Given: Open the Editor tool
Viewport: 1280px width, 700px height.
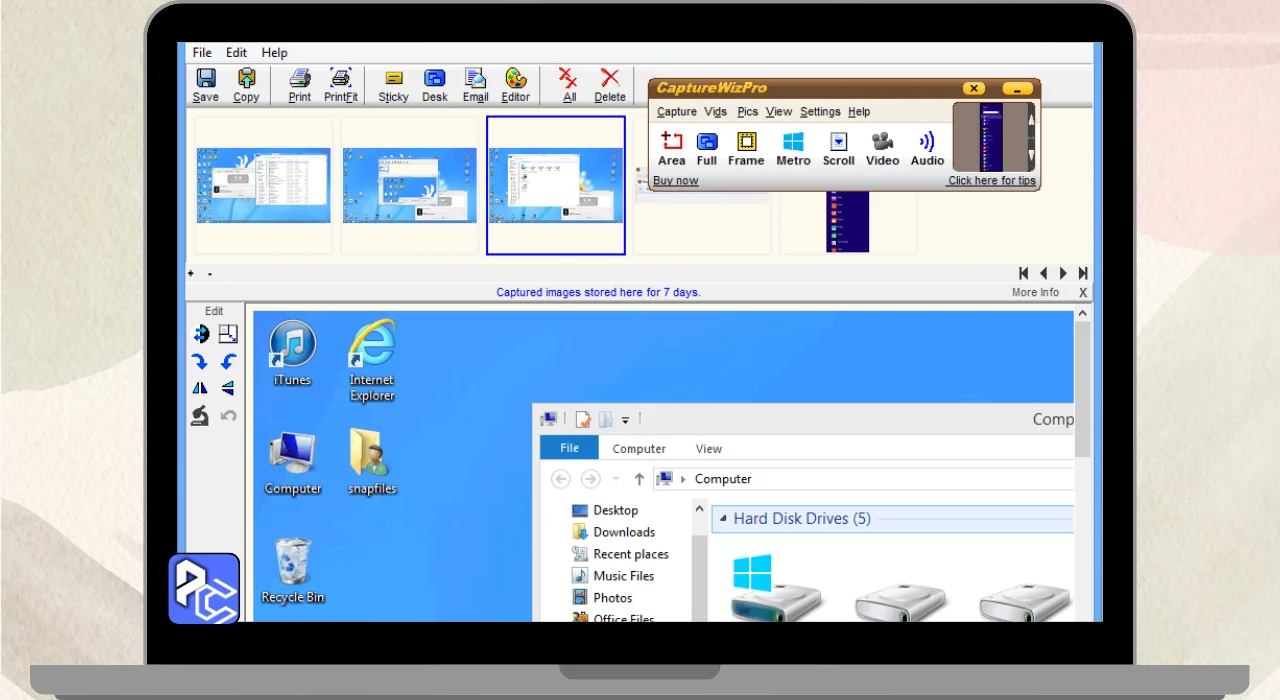Looking at the screenshot, I should pyautogui.click(x=516, y=85).
